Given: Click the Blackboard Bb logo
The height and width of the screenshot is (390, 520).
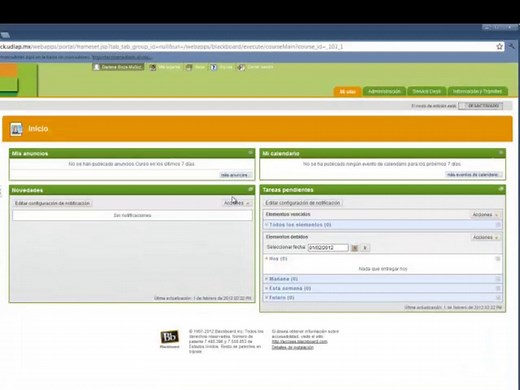Looking at the screenshot, I should 169,339.
